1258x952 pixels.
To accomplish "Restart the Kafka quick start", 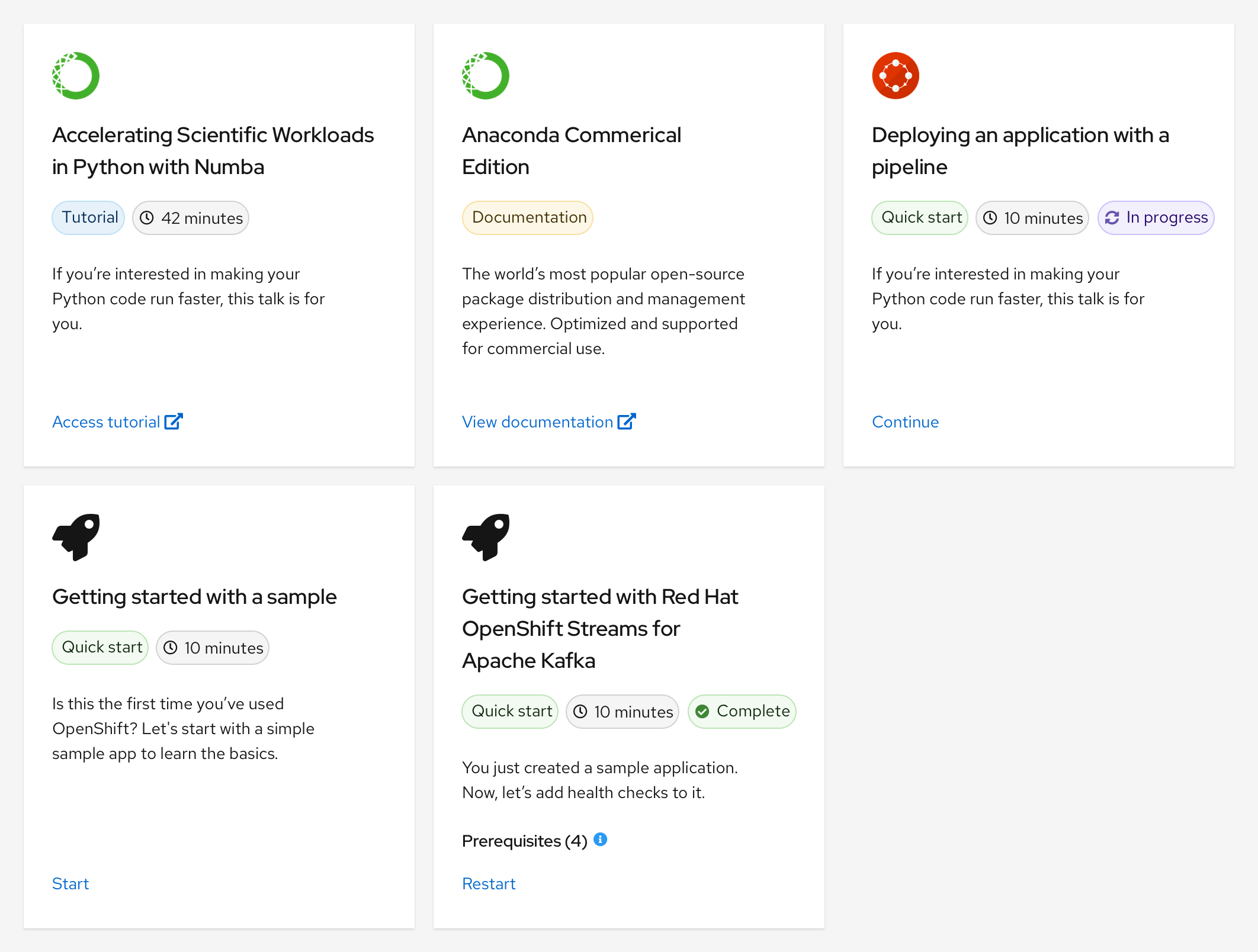I will click(x=489, y=883).
